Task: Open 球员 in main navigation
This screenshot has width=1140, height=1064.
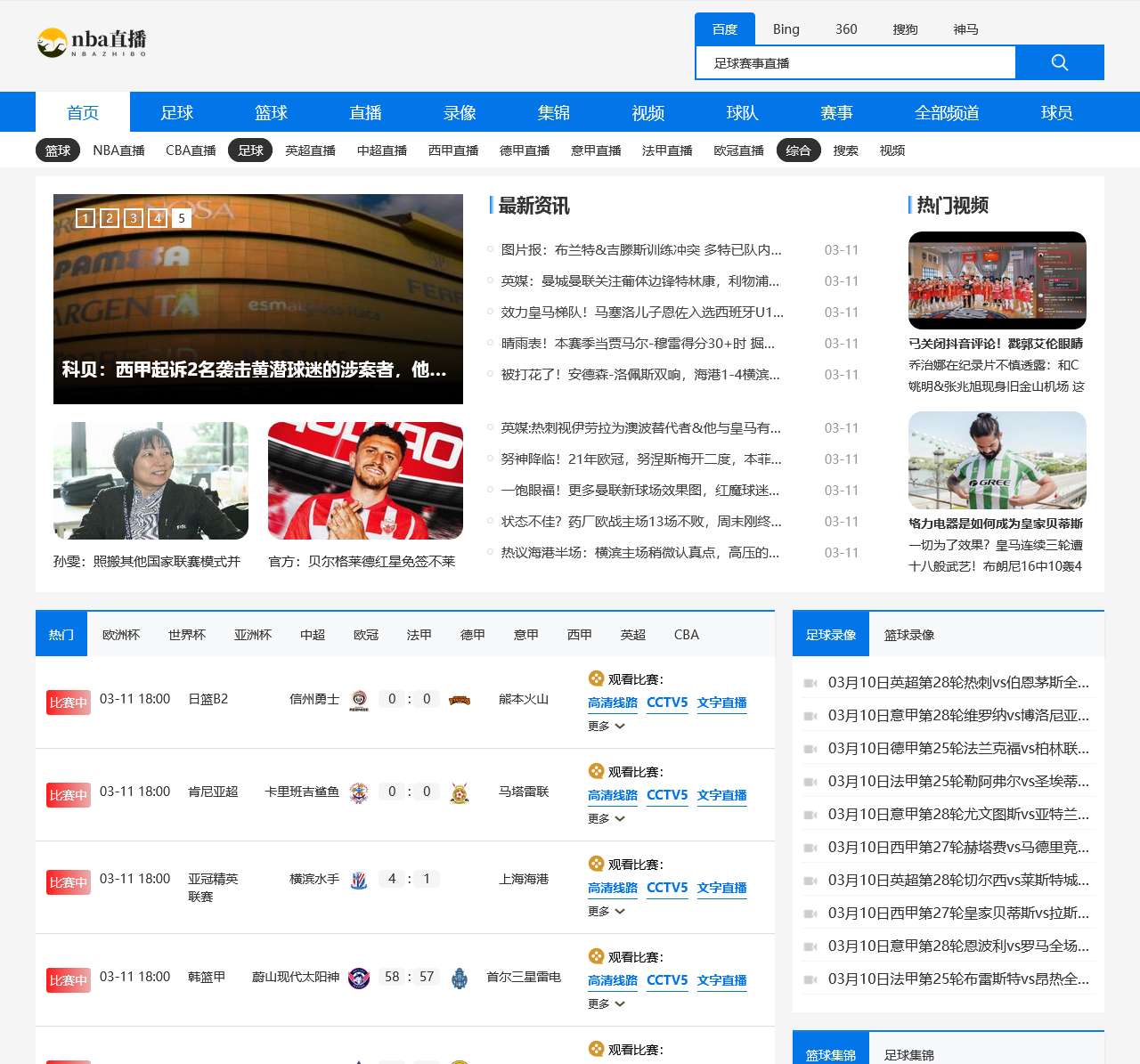Action: coord(1057,113)
